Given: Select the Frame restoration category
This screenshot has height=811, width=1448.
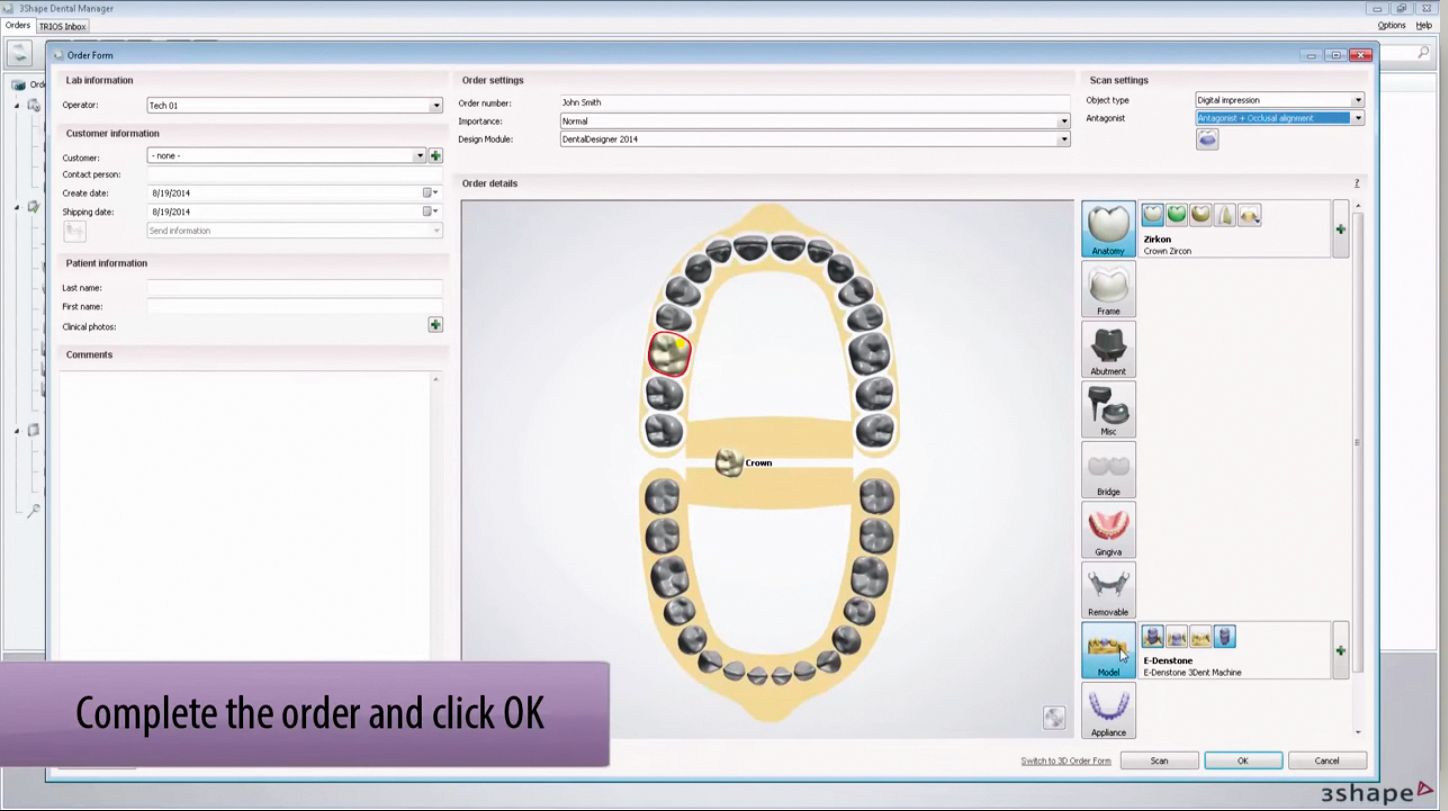Looking at the screenshot, I should pos(1108,289).
